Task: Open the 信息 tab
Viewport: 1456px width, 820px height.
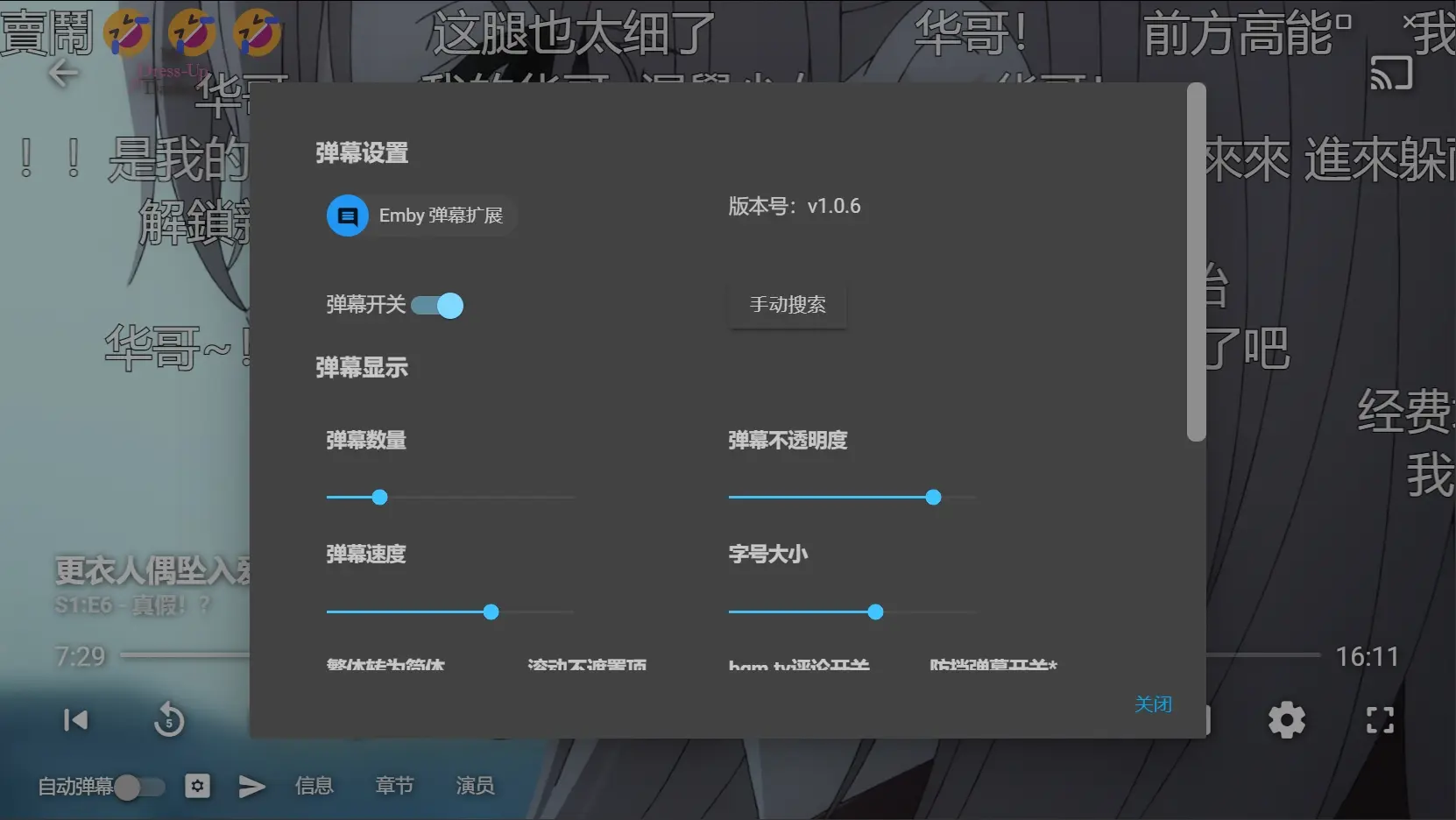Action: pyautogui.click(x=314, y=786)
